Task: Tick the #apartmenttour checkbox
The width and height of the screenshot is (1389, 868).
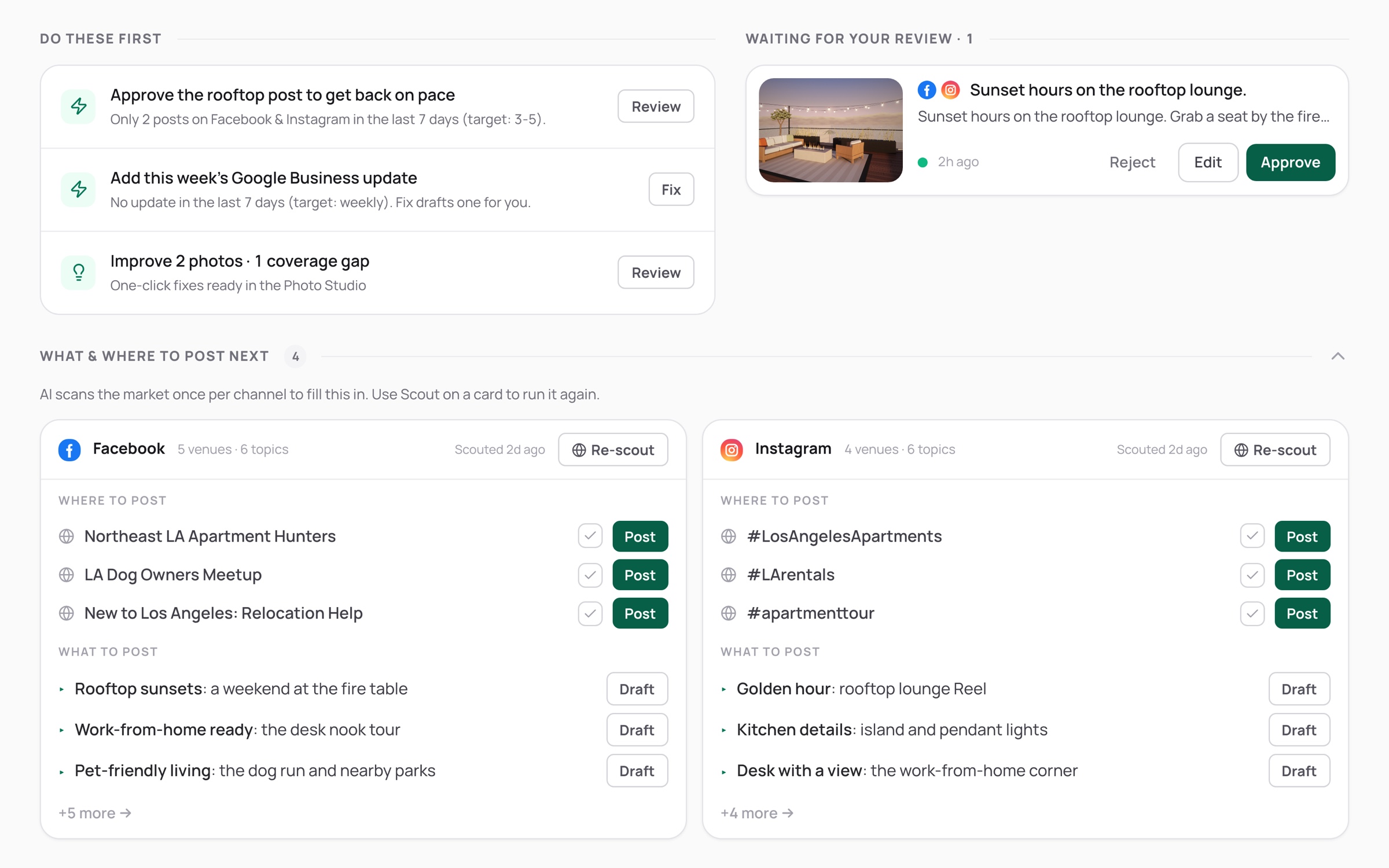Action: point(1252,613)
